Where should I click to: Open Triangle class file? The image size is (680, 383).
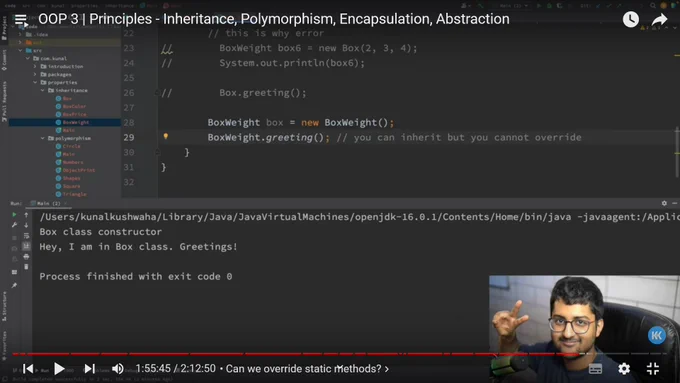(71, 194)
